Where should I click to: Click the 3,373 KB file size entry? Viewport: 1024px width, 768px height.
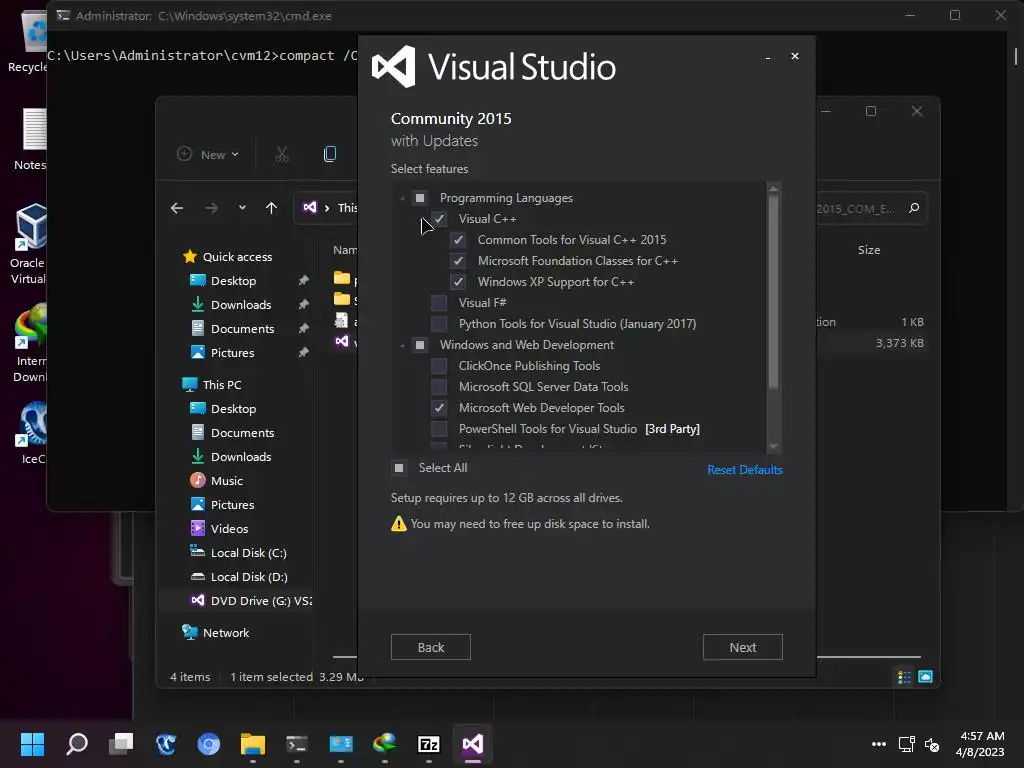point(899,343)
